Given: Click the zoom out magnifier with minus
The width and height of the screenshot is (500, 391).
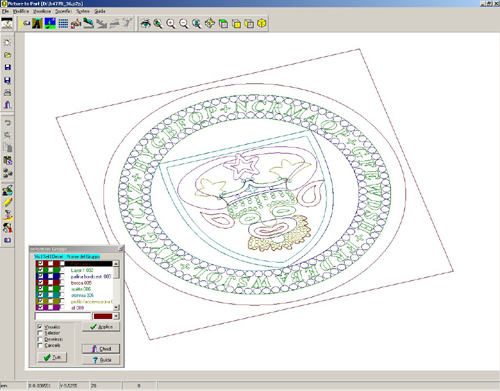Looking at the screenshot, I should [x=183, y=23].
